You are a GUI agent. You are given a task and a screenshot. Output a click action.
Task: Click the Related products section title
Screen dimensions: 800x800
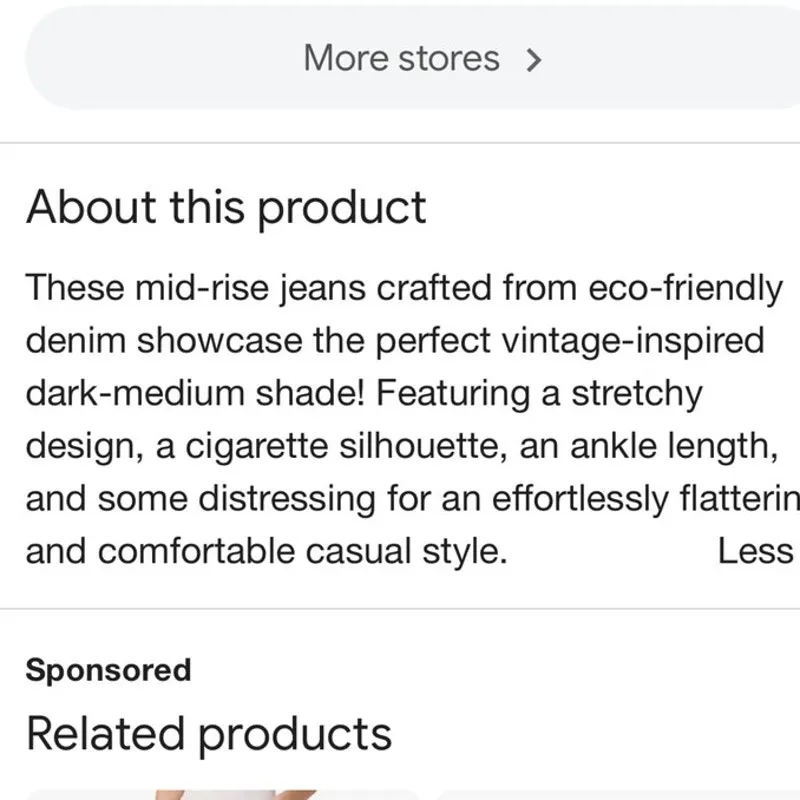click(208, 732)
